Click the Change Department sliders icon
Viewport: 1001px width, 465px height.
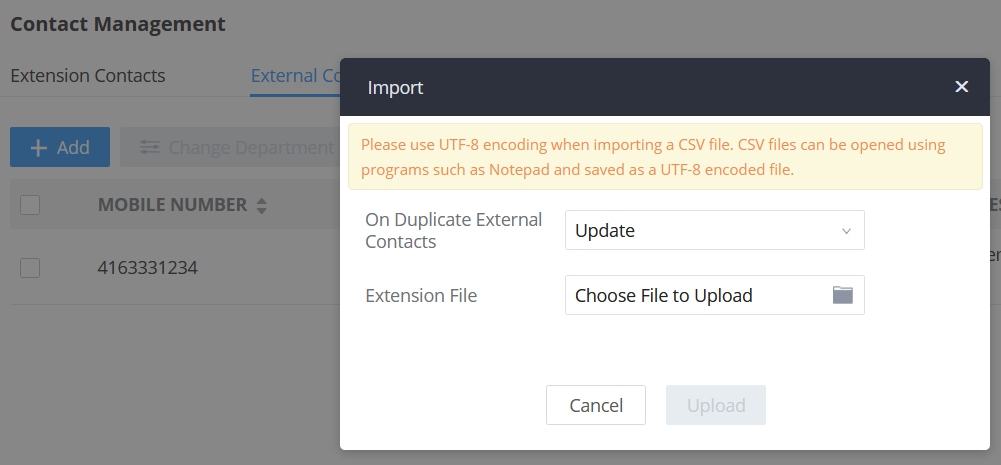coord(150,148)
